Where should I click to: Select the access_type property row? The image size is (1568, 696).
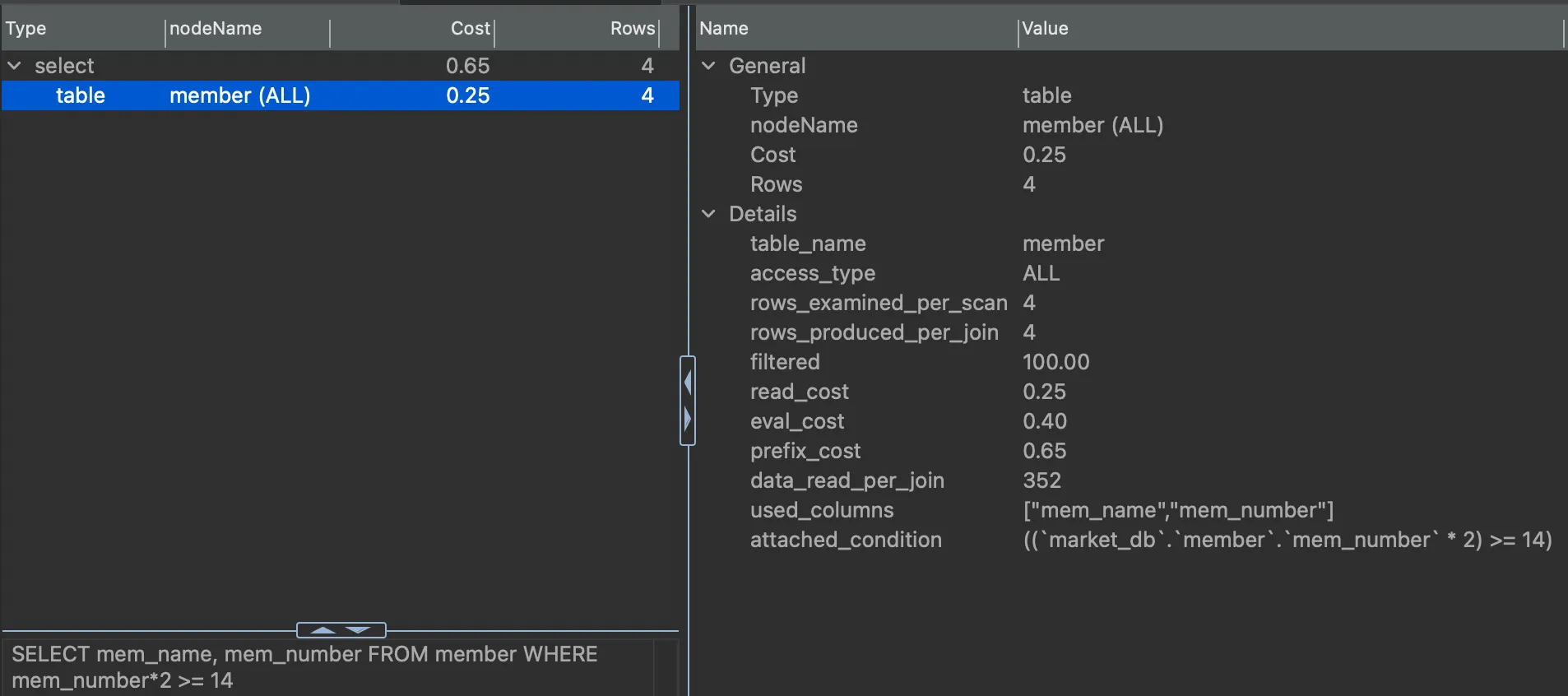tap(1131, 273)
